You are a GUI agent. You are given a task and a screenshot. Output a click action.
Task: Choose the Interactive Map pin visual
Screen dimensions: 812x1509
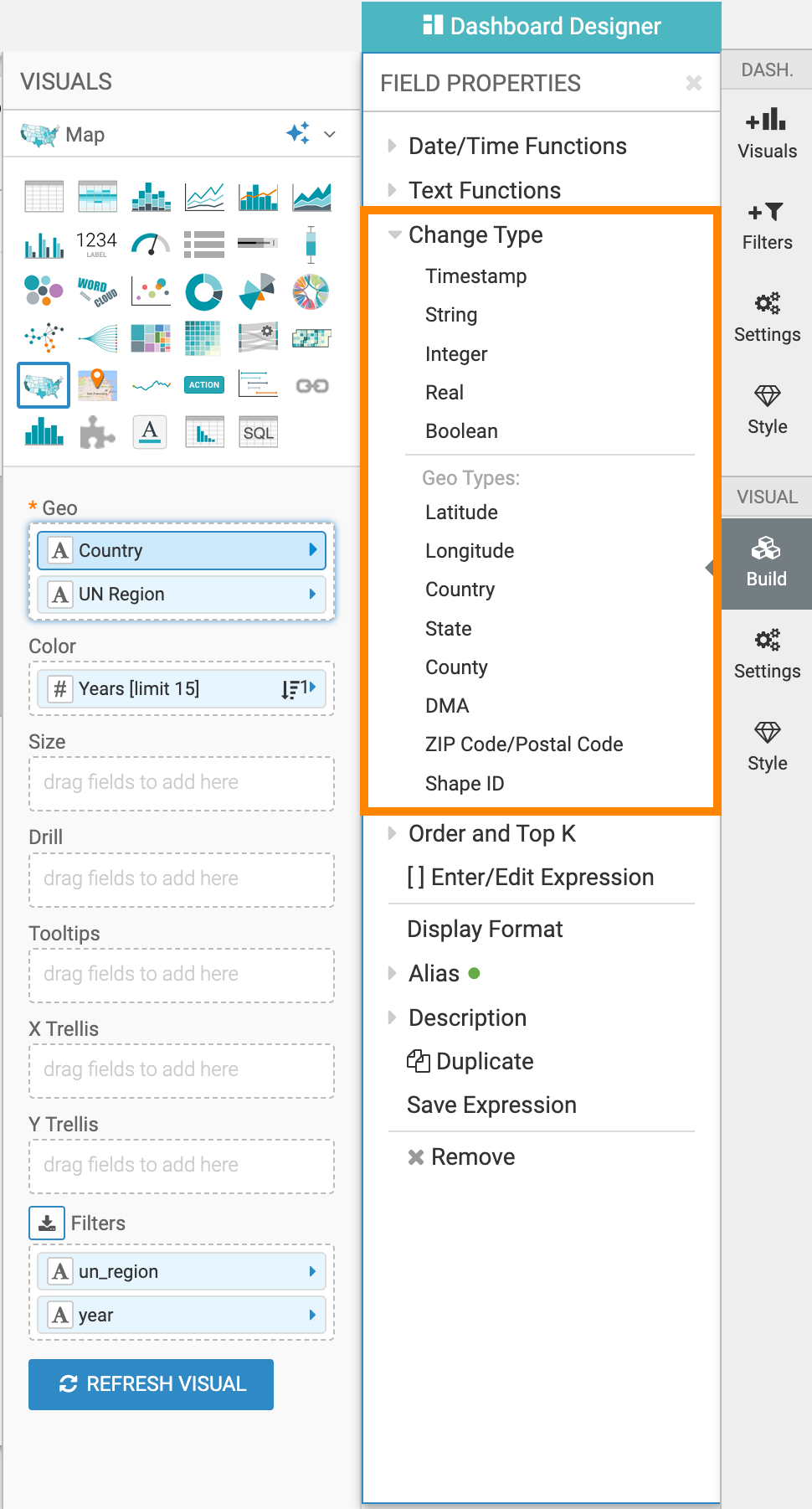(x=97, y=384)
